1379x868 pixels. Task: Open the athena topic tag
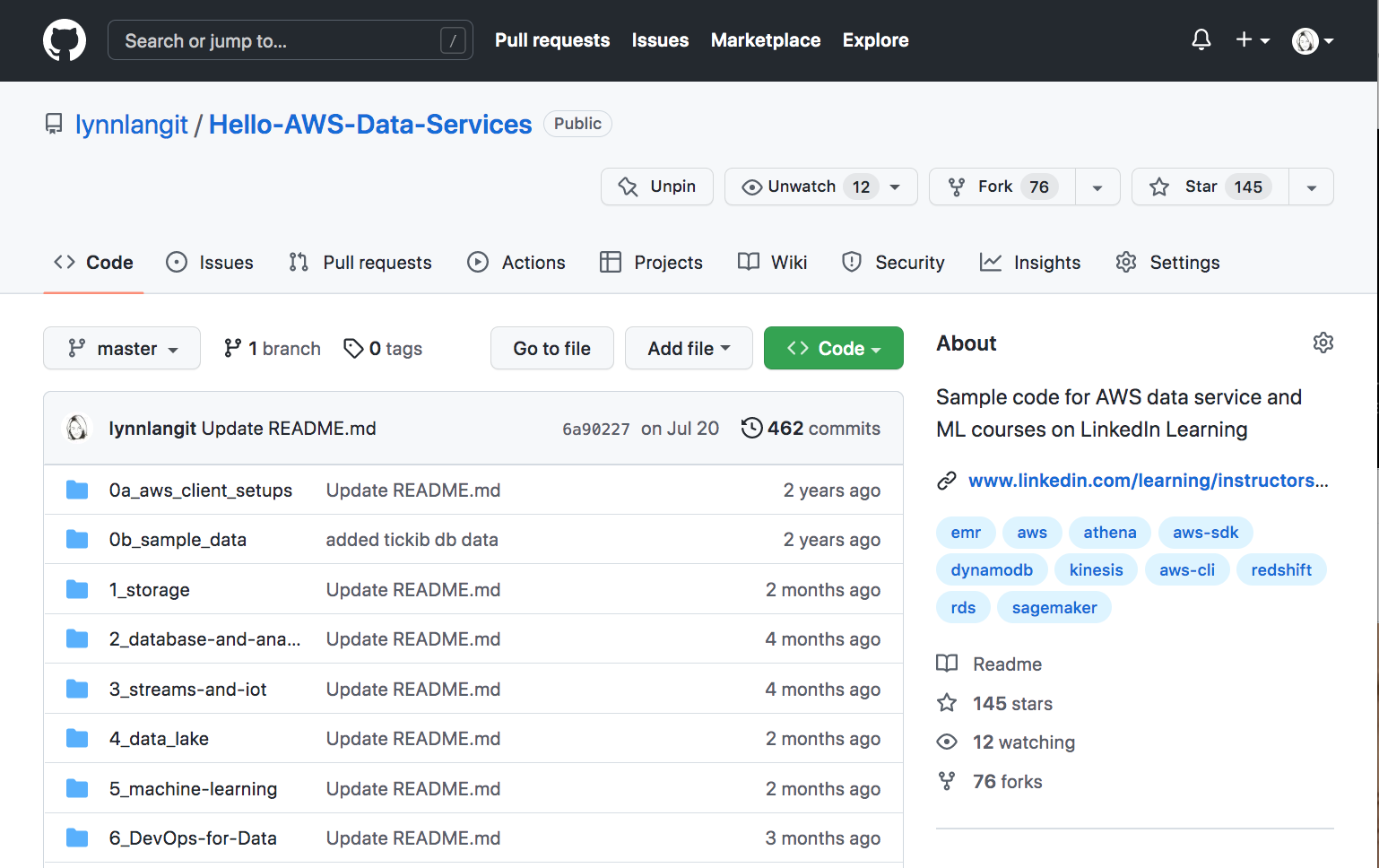(x=1109, y=532)
